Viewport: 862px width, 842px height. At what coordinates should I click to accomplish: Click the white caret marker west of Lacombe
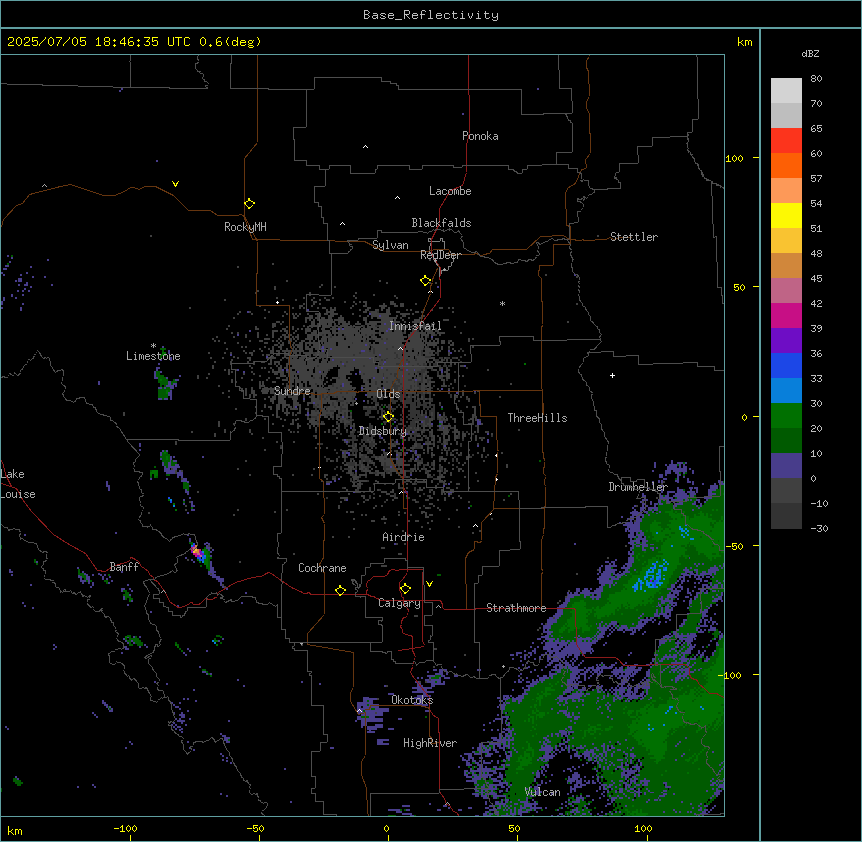397,198
